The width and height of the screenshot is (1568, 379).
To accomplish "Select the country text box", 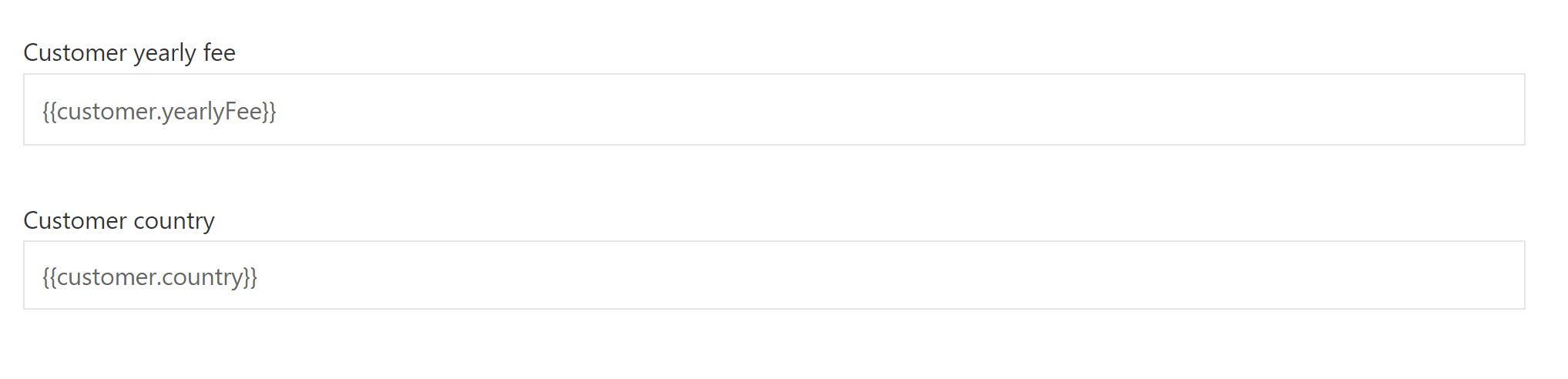I will [774, 275].
